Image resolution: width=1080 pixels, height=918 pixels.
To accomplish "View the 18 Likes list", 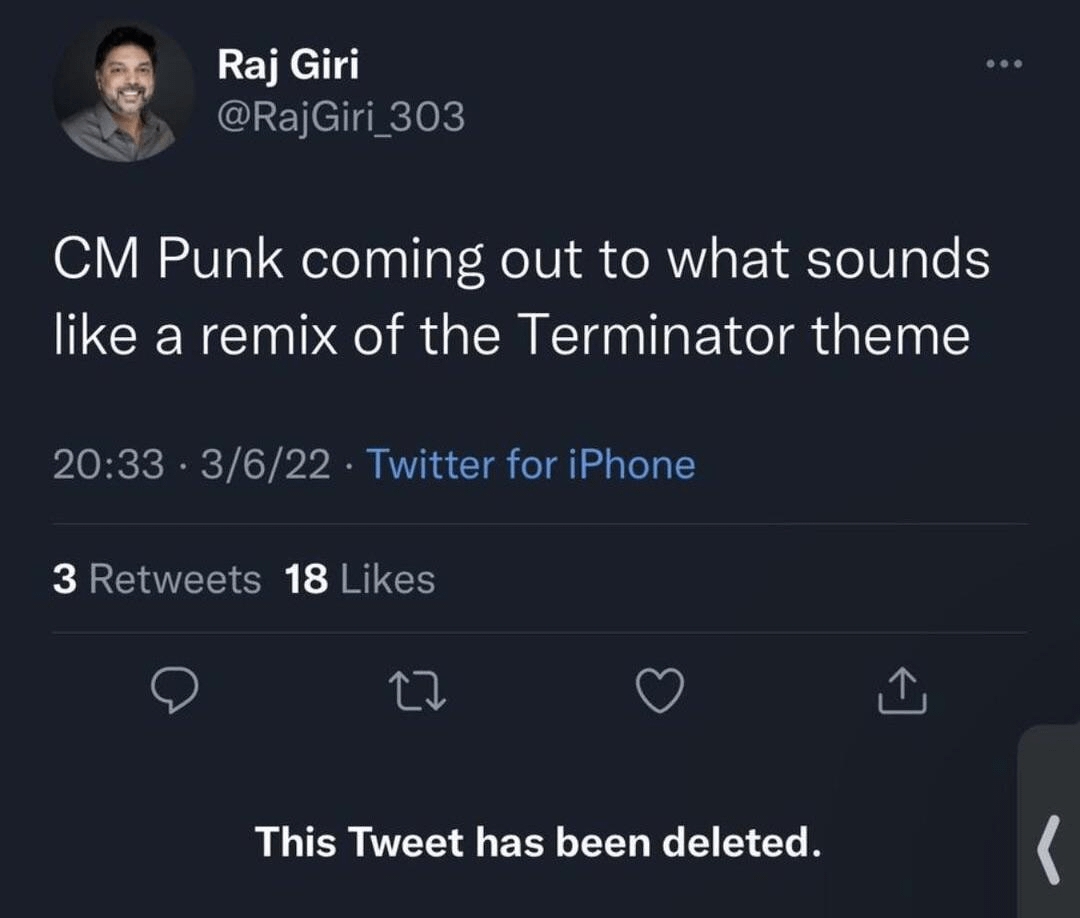I will (360, 579).
